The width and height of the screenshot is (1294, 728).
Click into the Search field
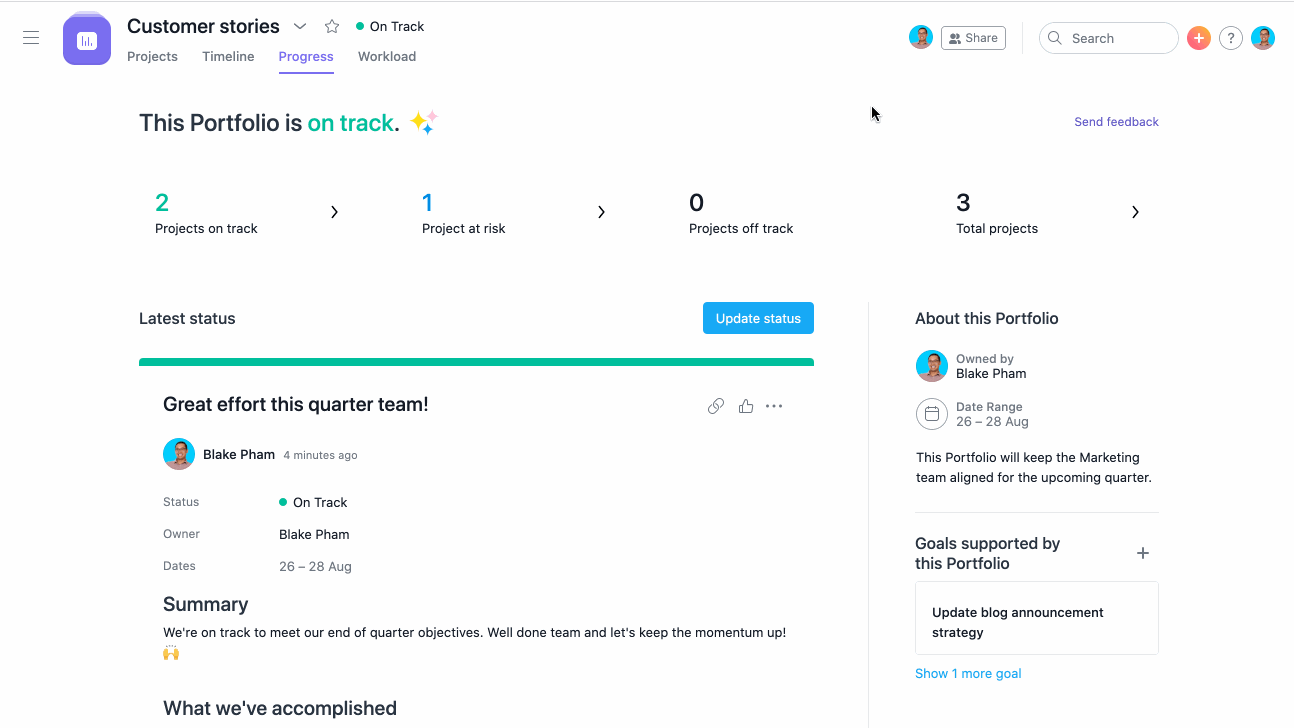click(1109, 38)
